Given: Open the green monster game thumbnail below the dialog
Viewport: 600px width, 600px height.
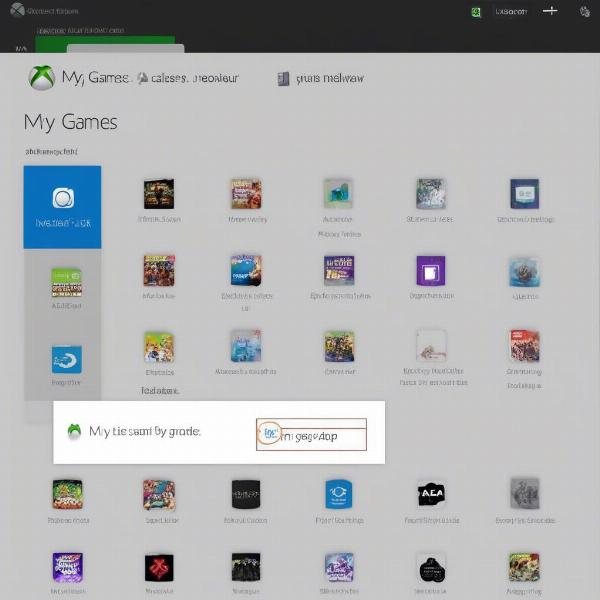Looking at the screenshot, I should [67, 494].
